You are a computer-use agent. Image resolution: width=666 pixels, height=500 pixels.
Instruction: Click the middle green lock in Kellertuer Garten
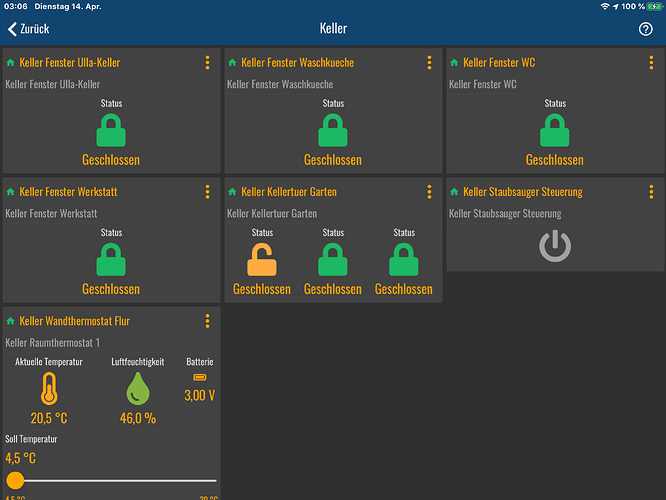[333, 260]
